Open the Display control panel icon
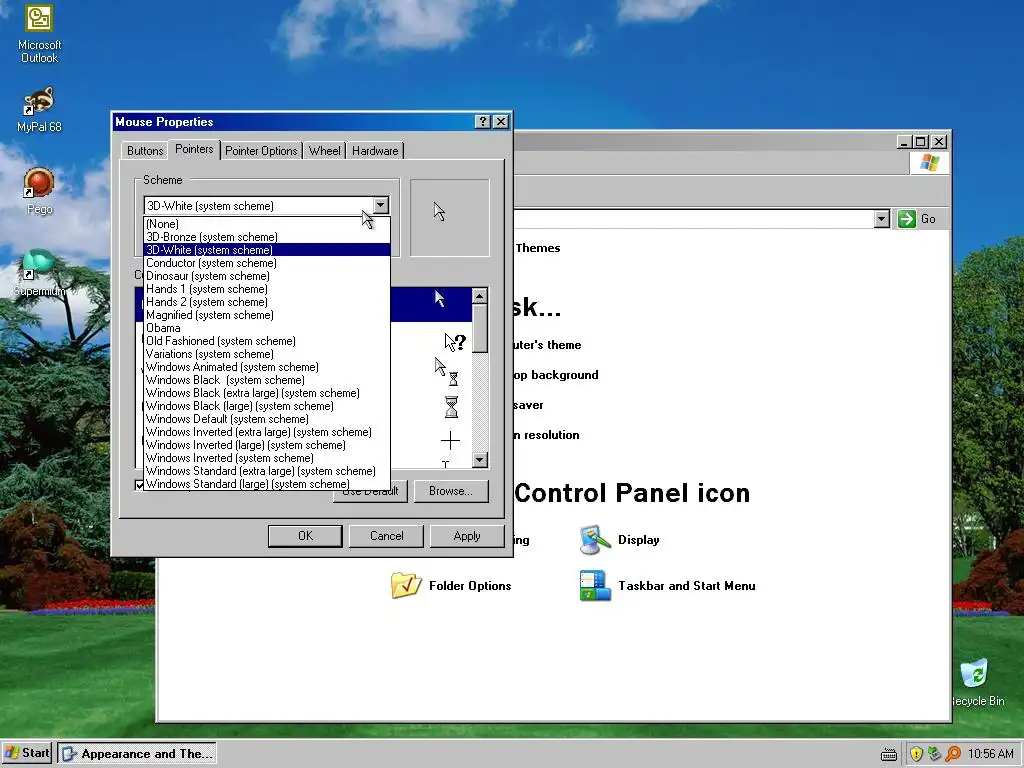This screenshot has height=768, width=1024. point(620,540)
